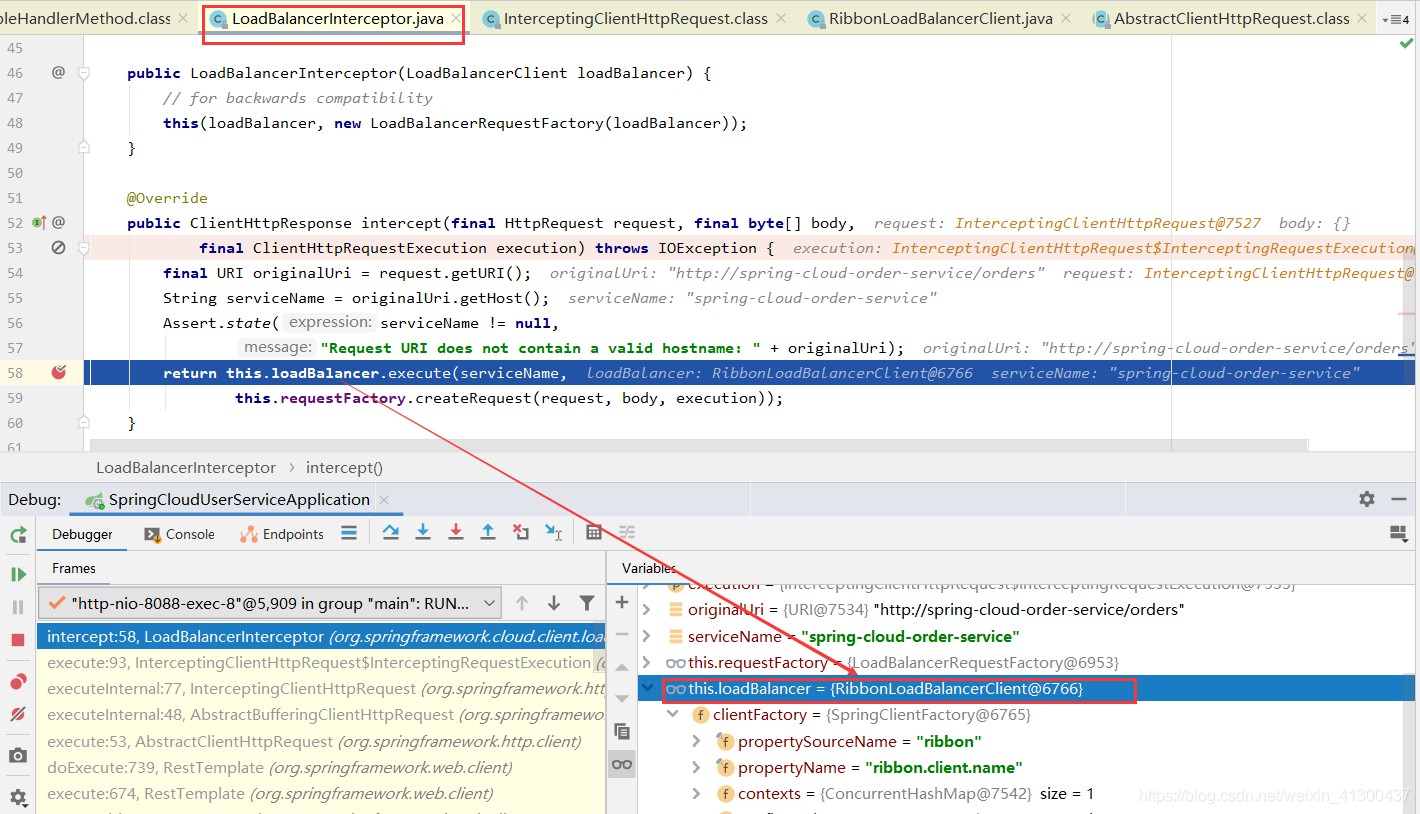Screen dimensions: 1420x814
Task: Add a new watch with plus icon
Action: pos(622,602)
